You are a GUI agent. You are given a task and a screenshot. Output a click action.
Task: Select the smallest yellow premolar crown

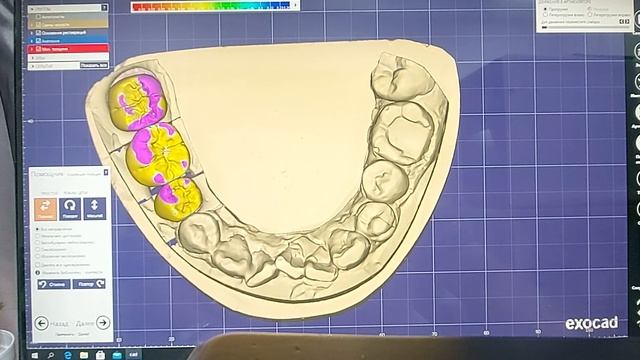coord(178,200)
